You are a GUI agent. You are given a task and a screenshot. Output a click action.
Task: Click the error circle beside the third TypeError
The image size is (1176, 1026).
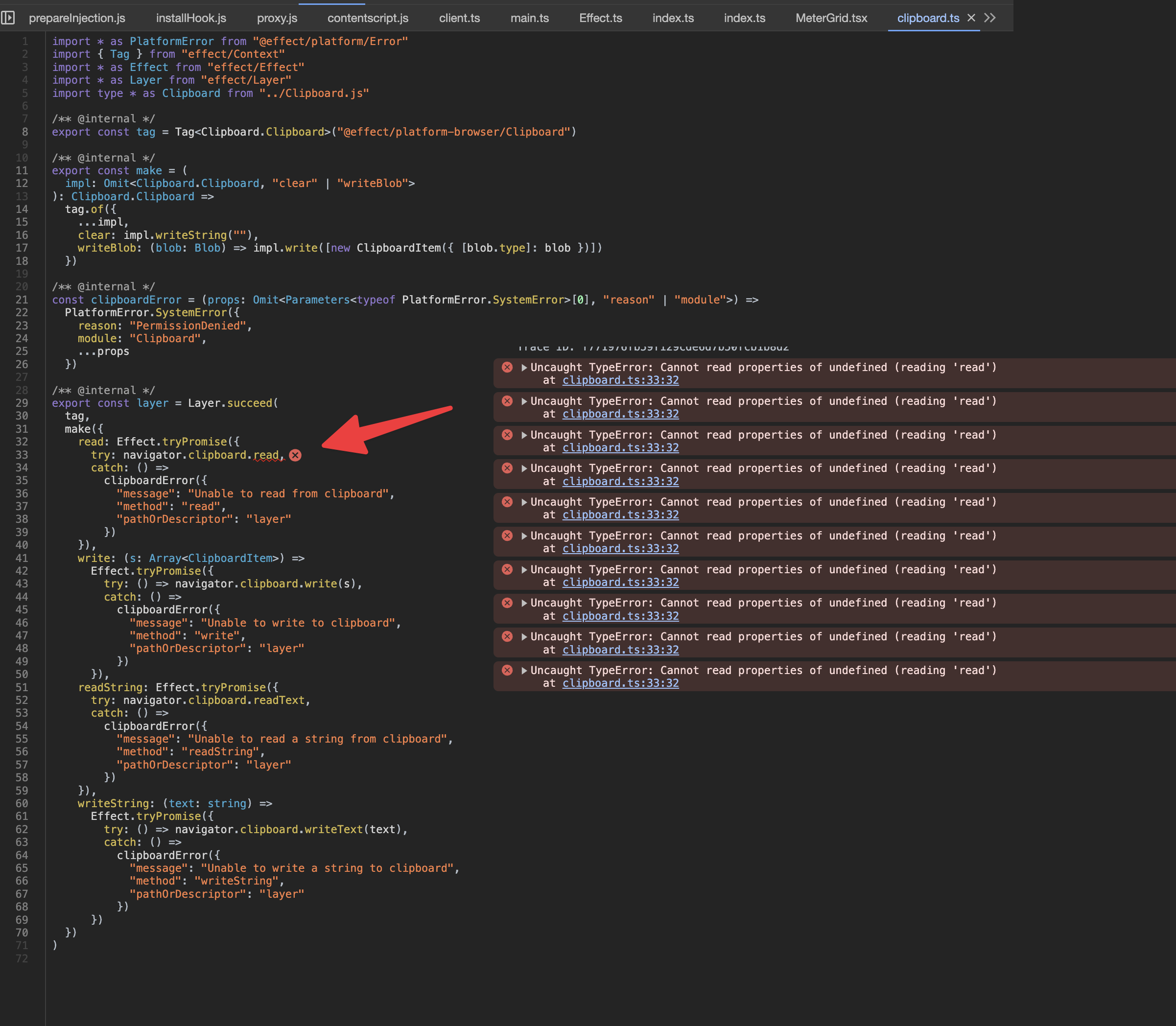507,435
